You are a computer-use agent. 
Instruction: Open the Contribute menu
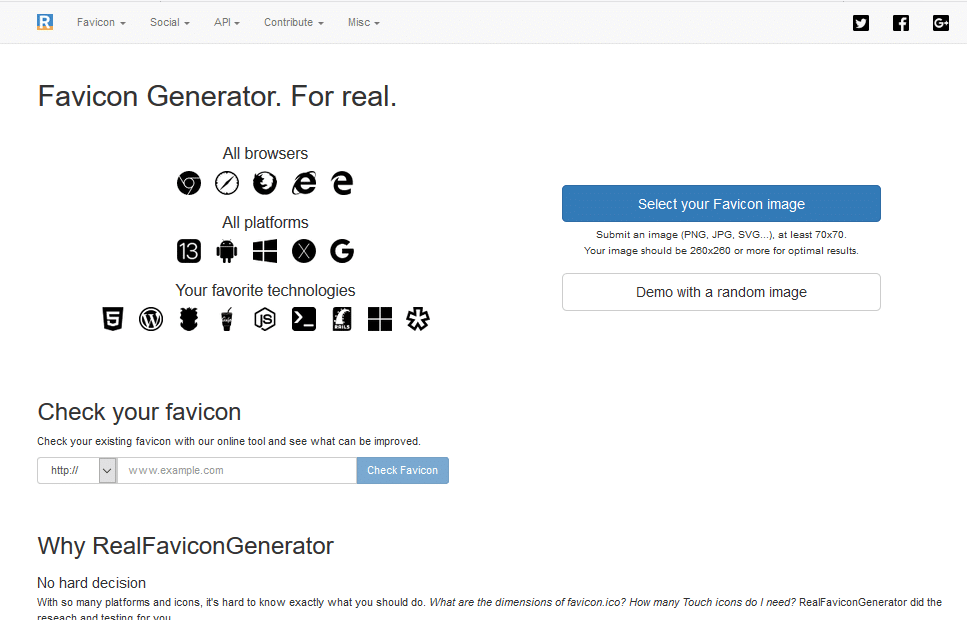(x=294, y=22)
